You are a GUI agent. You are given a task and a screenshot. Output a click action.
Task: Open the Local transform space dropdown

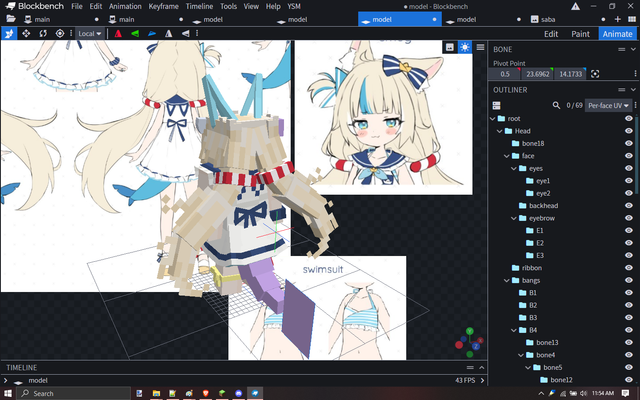89,33
